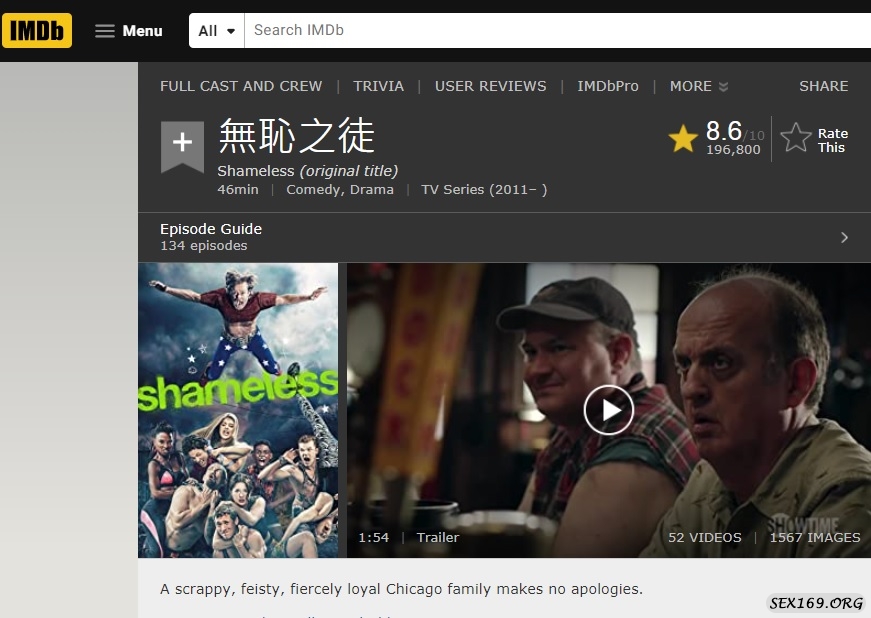Play the trailer video
Viewport: 871px width, 618px height.
(x=609, y=410)
